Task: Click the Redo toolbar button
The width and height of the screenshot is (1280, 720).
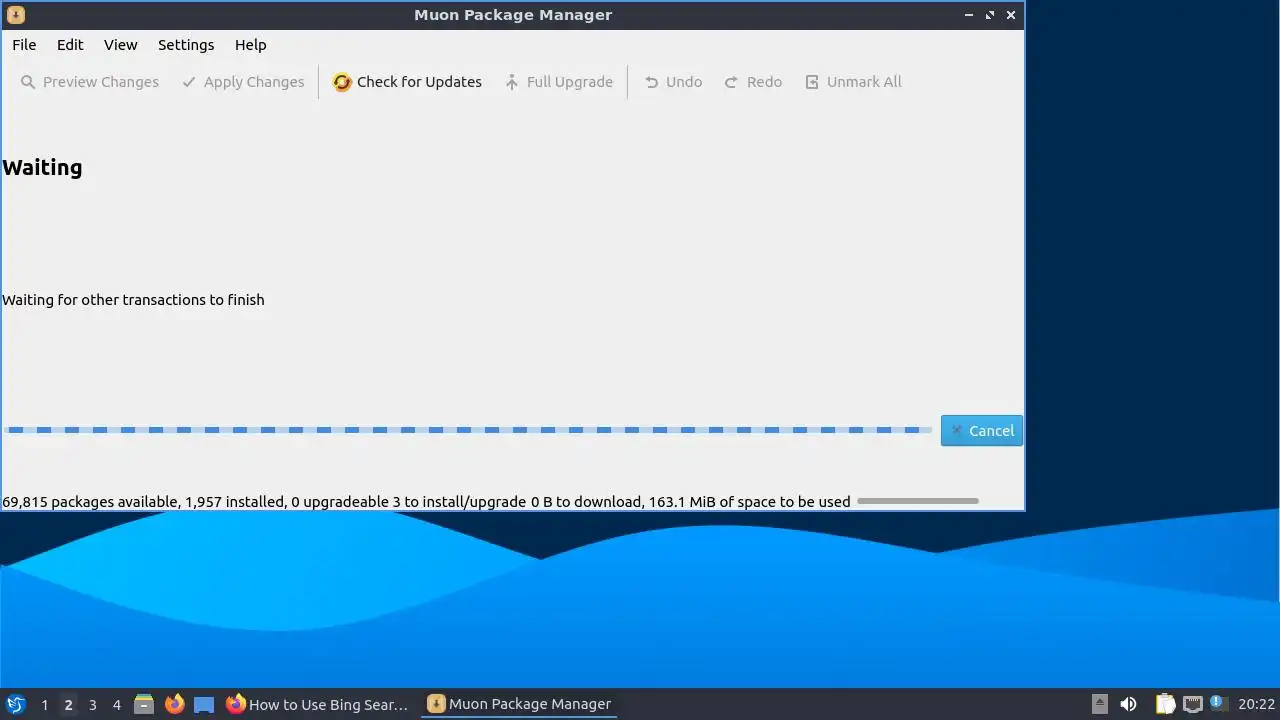Action: point(753,82)
